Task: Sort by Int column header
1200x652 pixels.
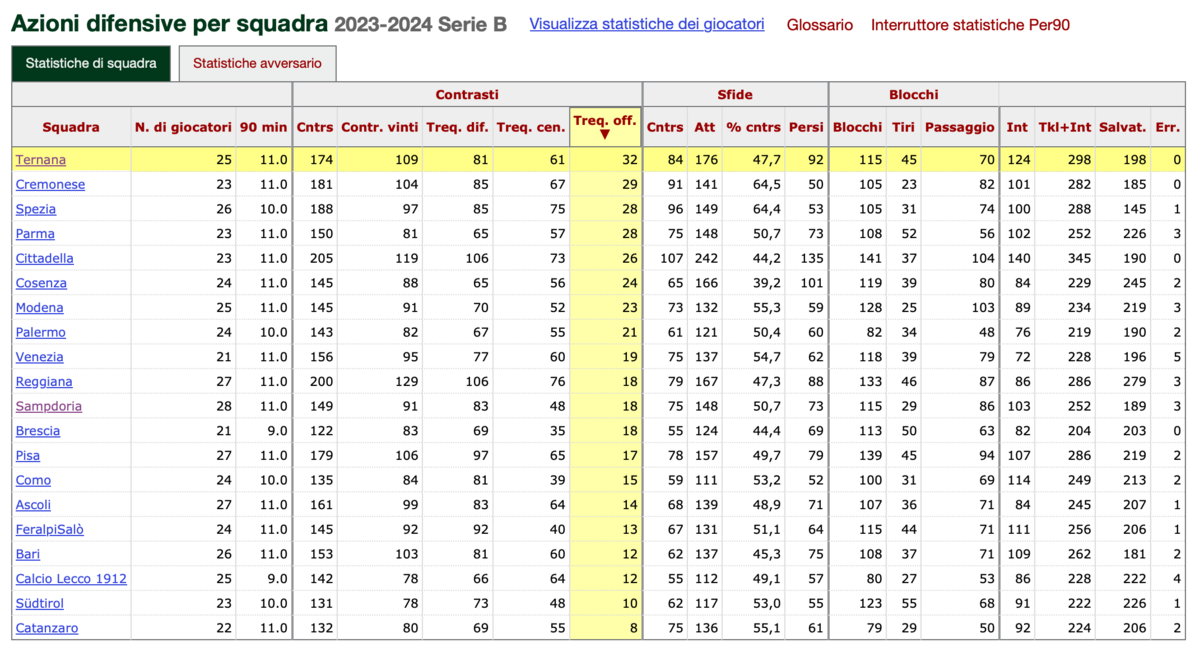Action: tap(1018, 127)
